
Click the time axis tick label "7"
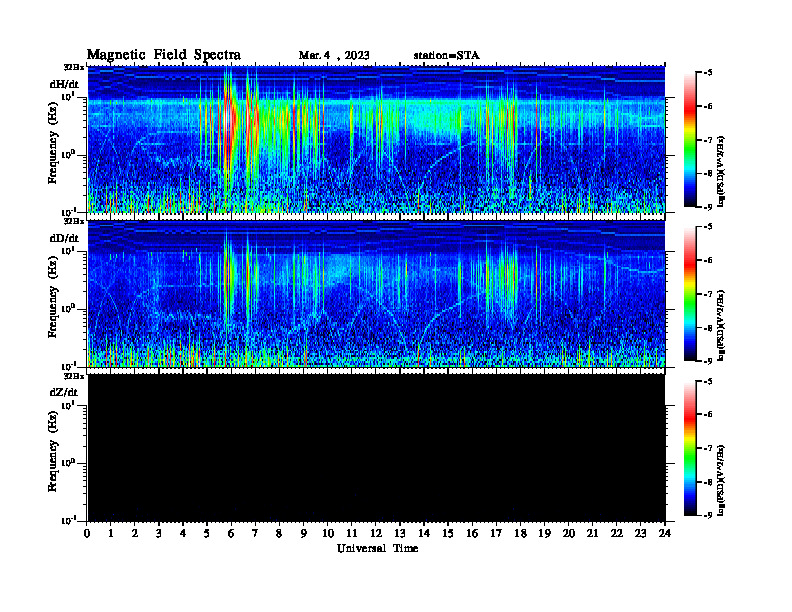tap(256, 533)
